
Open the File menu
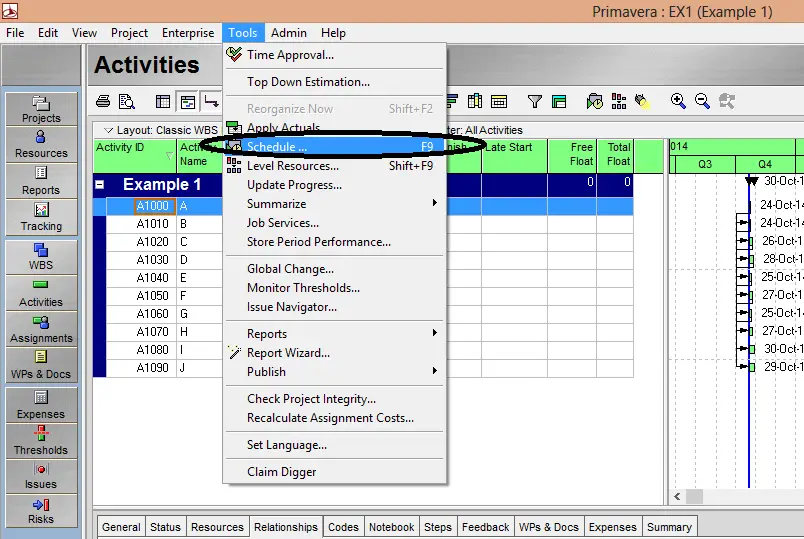click(x=15, y=33)
